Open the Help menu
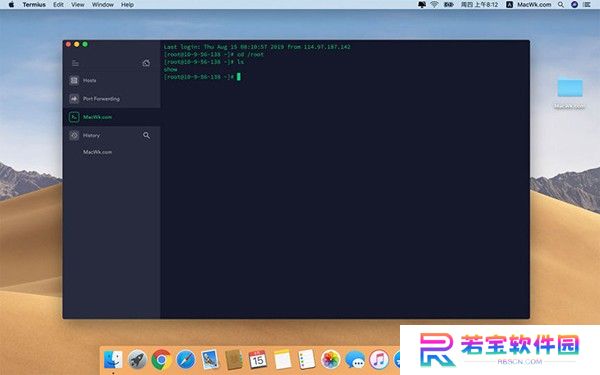This screenshot has width=600, height=375. coord(127,5)
